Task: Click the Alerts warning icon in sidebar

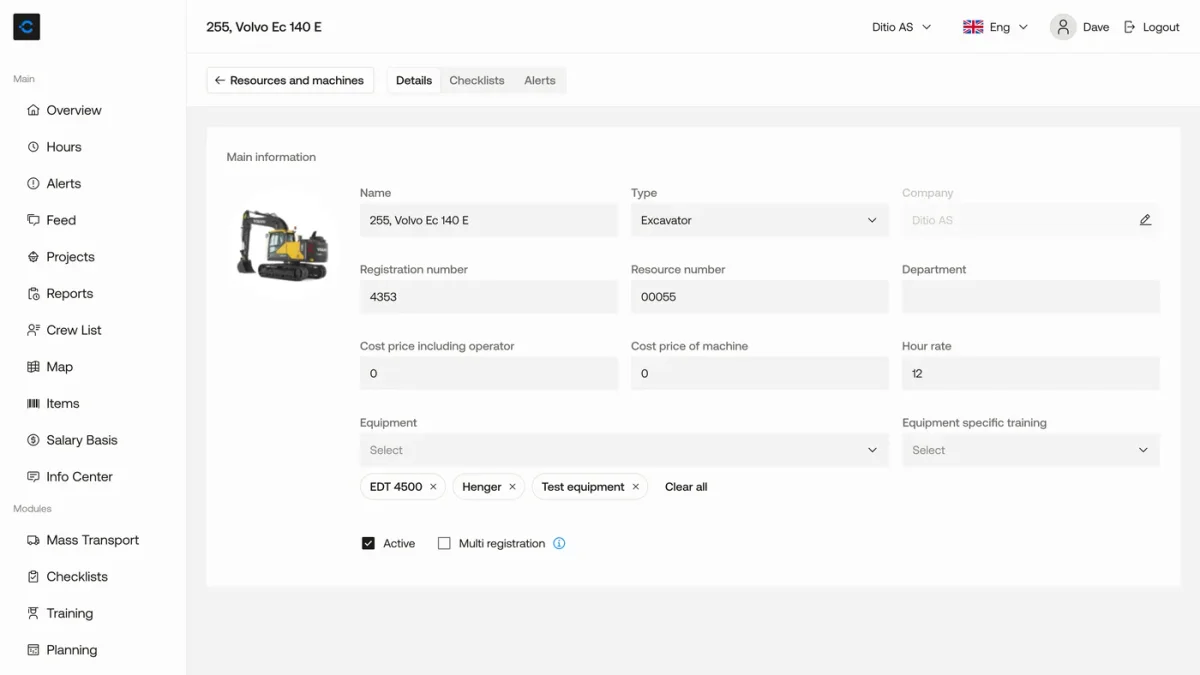Action: [x=33, y=184]
